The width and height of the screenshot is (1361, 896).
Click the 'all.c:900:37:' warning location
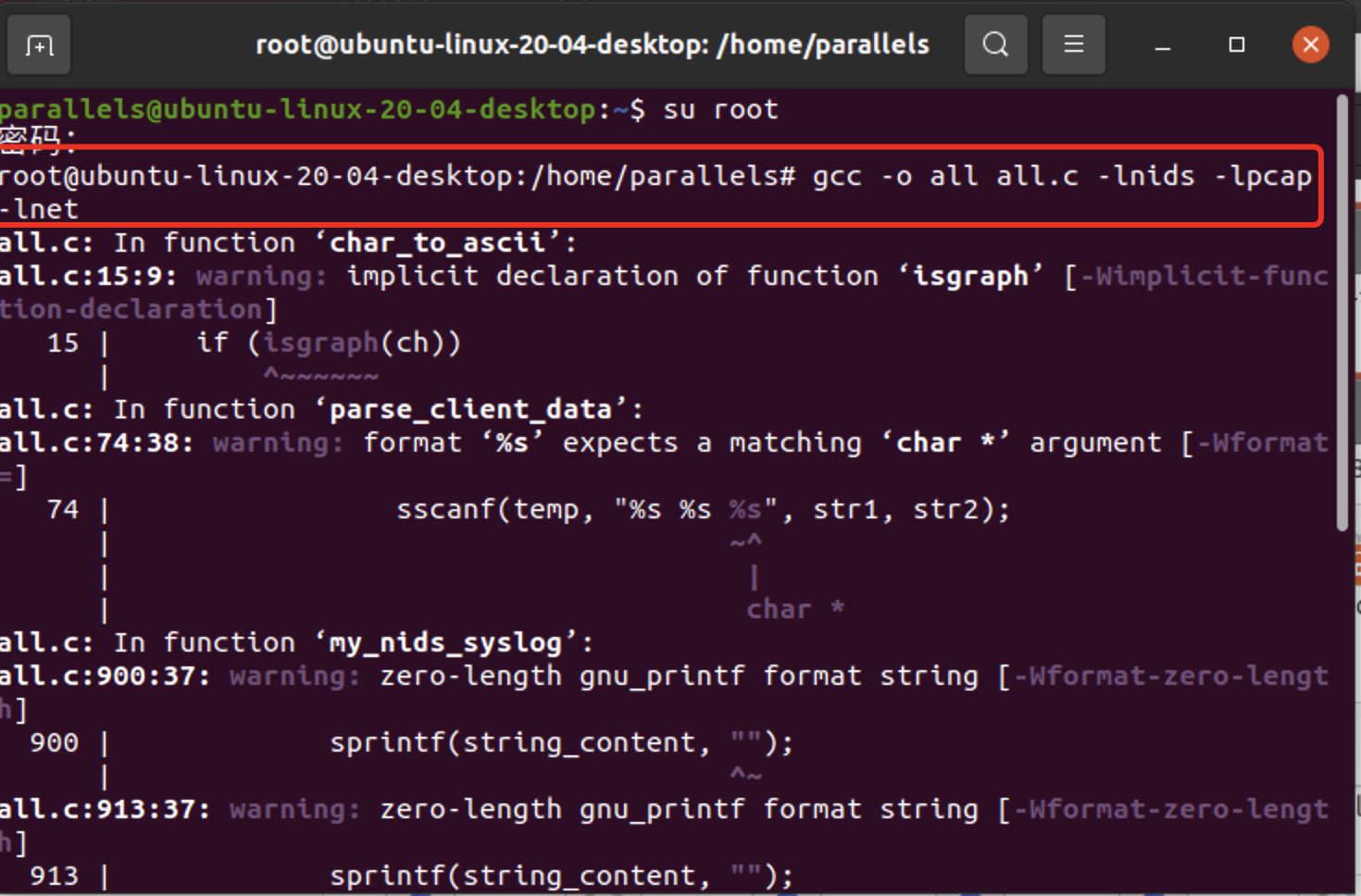click(x=105, y=676)
